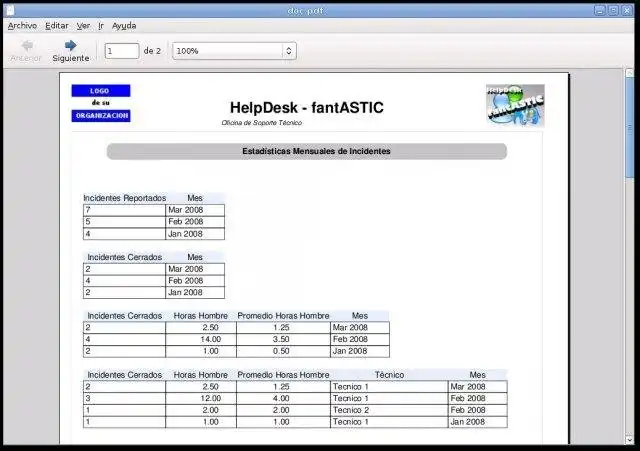Open the Ir menu
Screen dimensions: 640x451
click(x=101, y=26)
